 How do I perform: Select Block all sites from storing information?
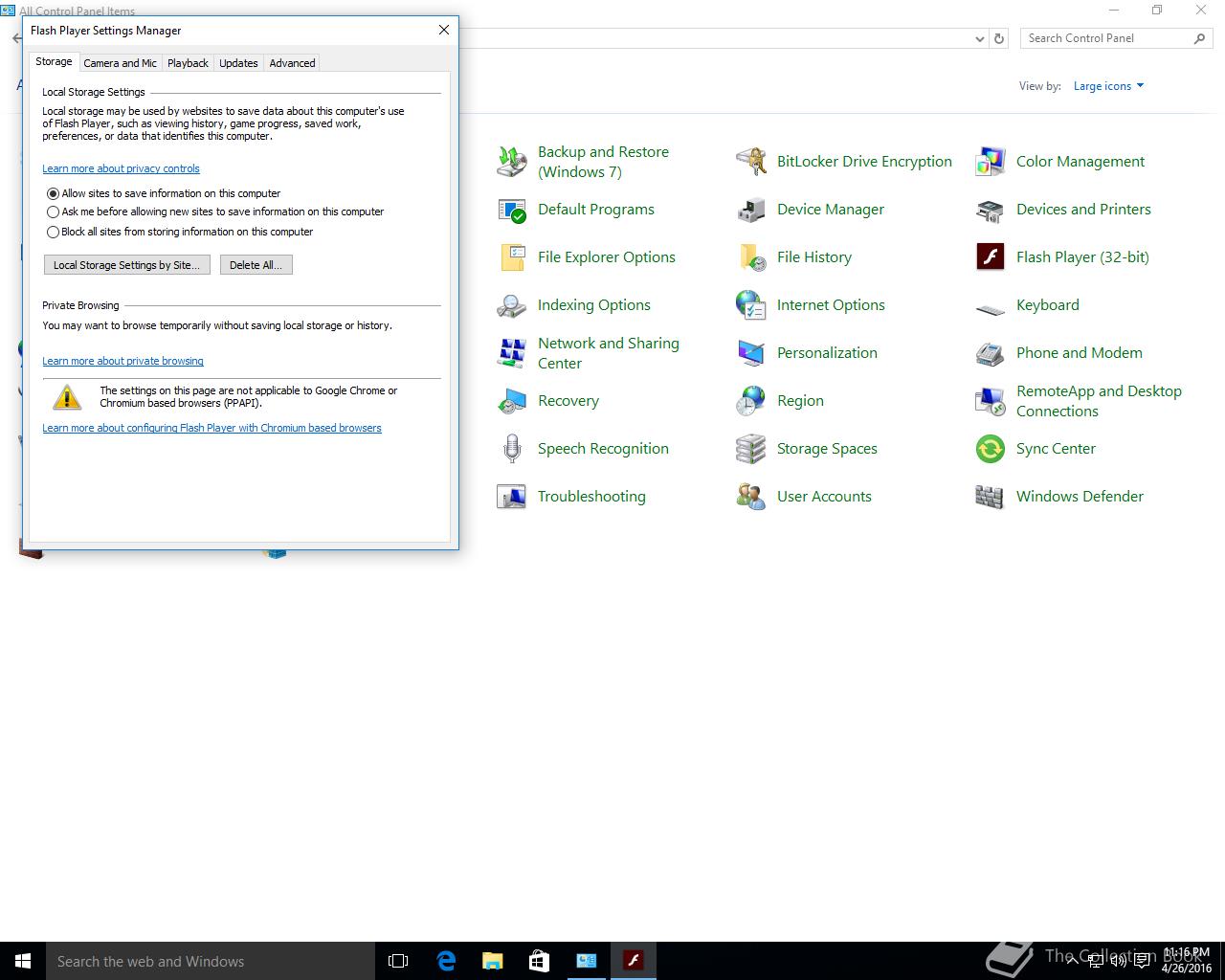[54, 232]
